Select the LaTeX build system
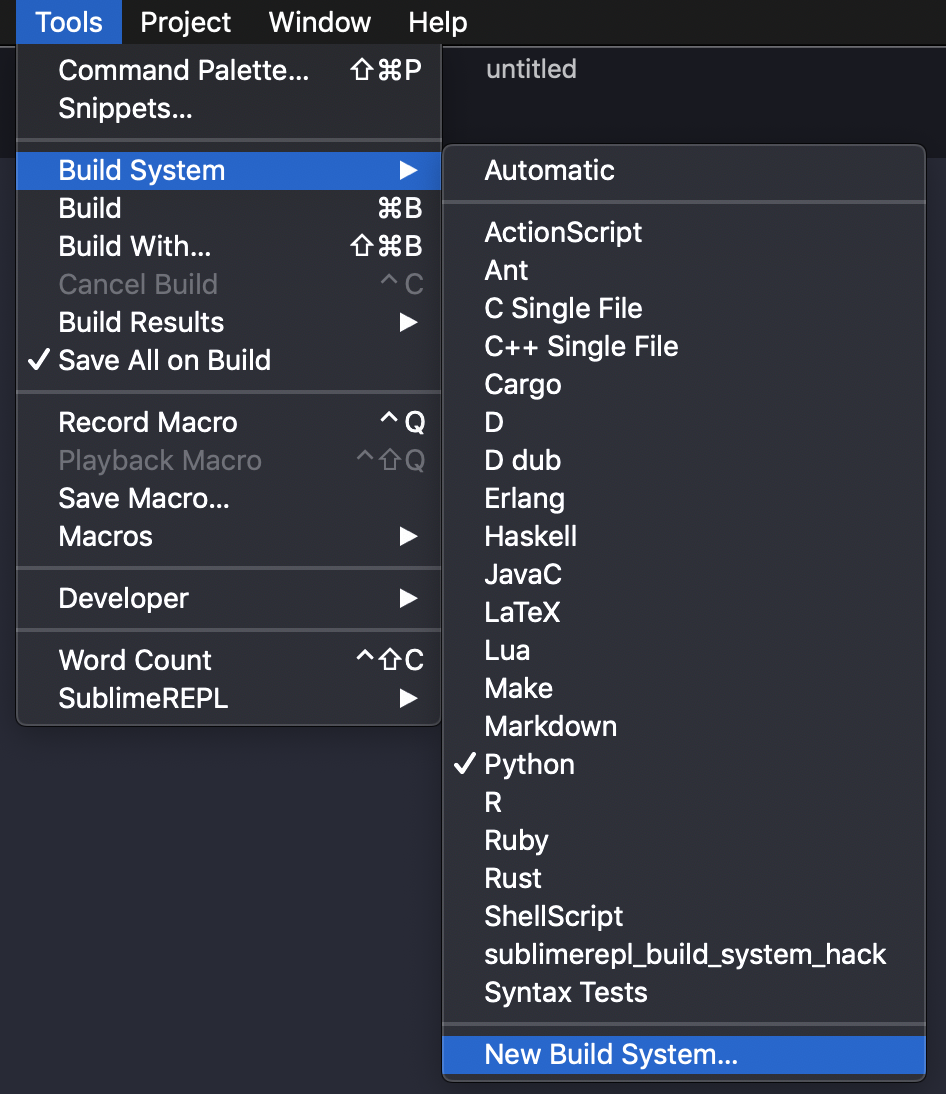946x1094 pixels. point(522,612)
